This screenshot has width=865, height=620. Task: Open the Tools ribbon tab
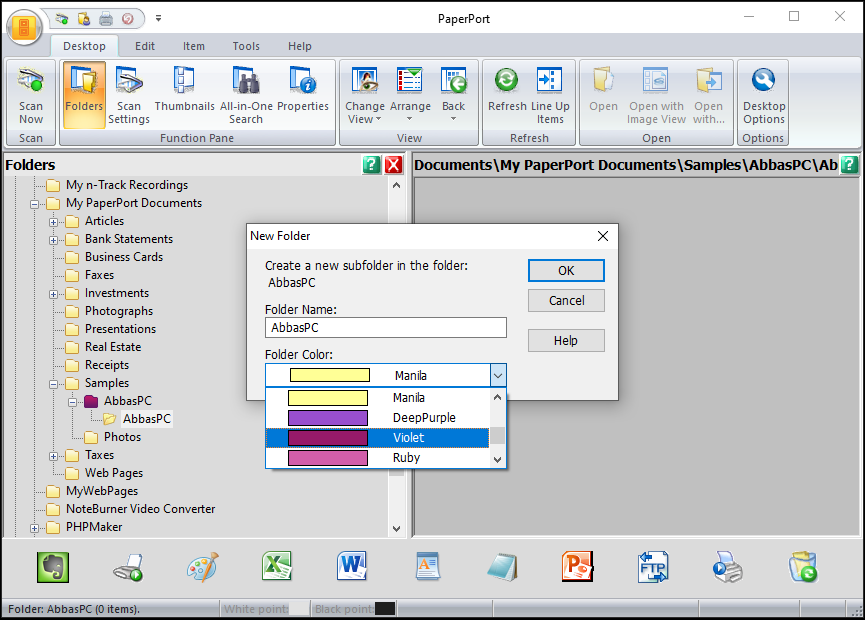pos(246,46)
